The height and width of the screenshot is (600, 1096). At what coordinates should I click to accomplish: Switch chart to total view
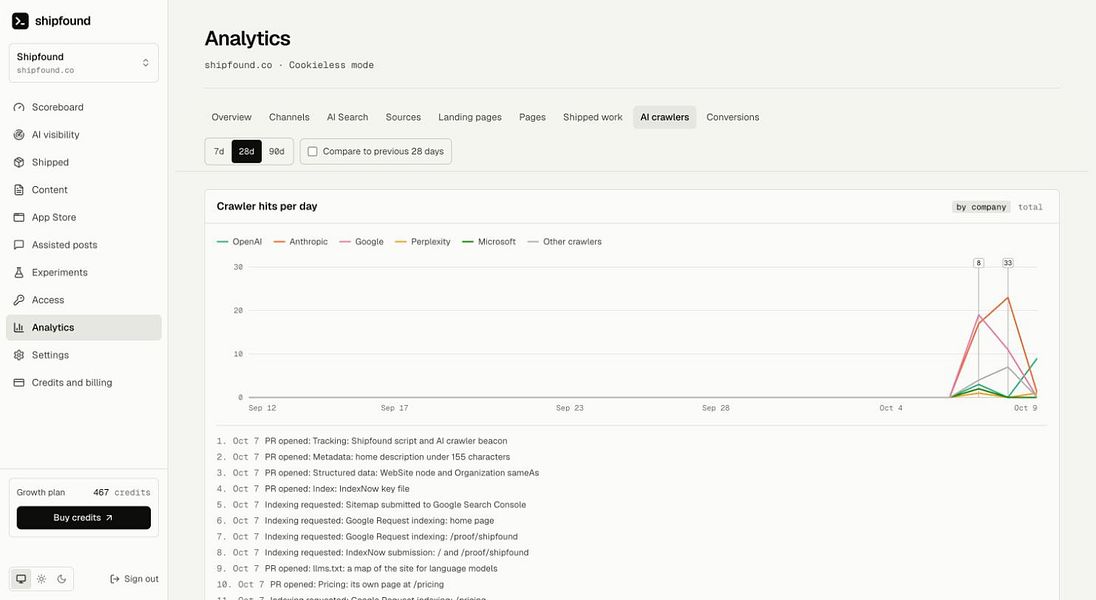[1030, 207]
